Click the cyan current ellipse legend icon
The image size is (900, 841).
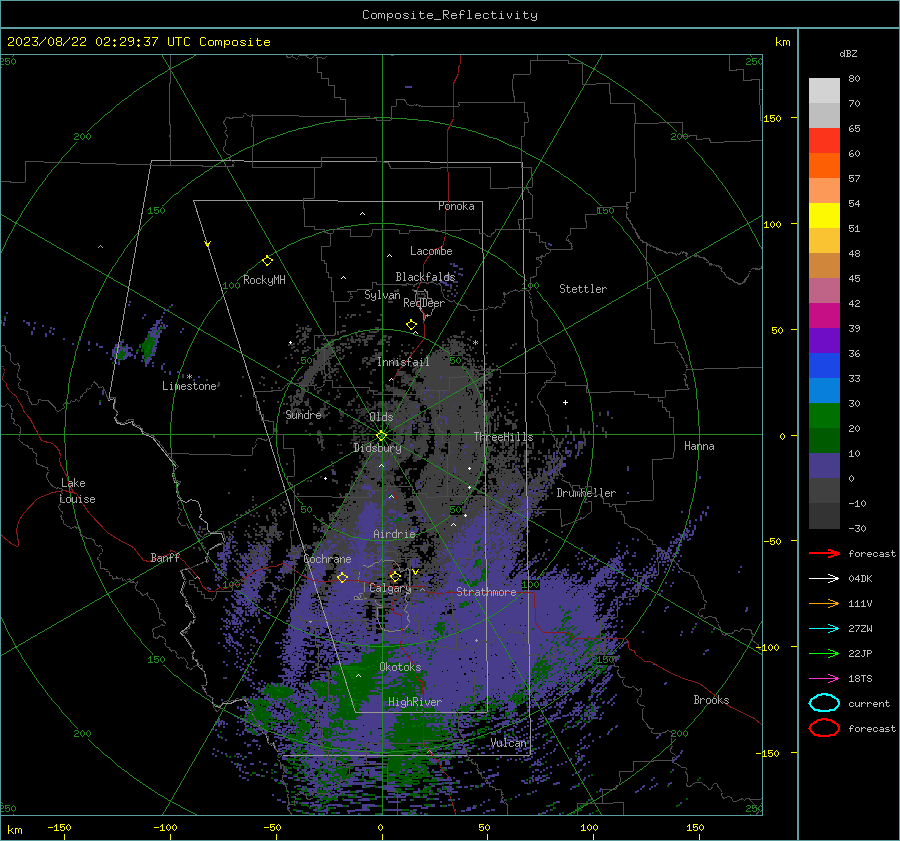tap(824, 703)
